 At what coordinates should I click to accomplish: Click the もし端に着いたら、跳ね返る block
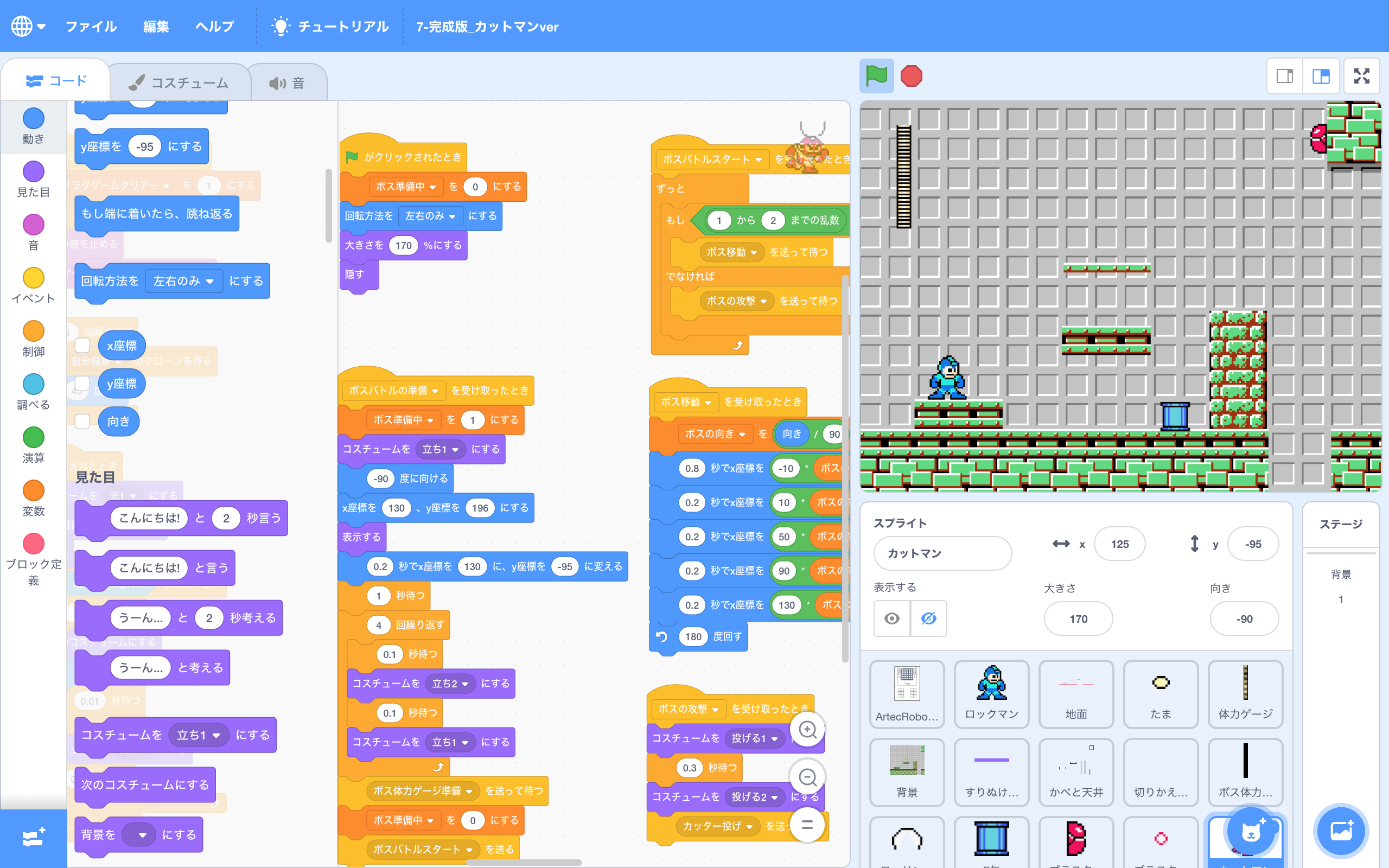pyautogui.click(x=157, y=214)
